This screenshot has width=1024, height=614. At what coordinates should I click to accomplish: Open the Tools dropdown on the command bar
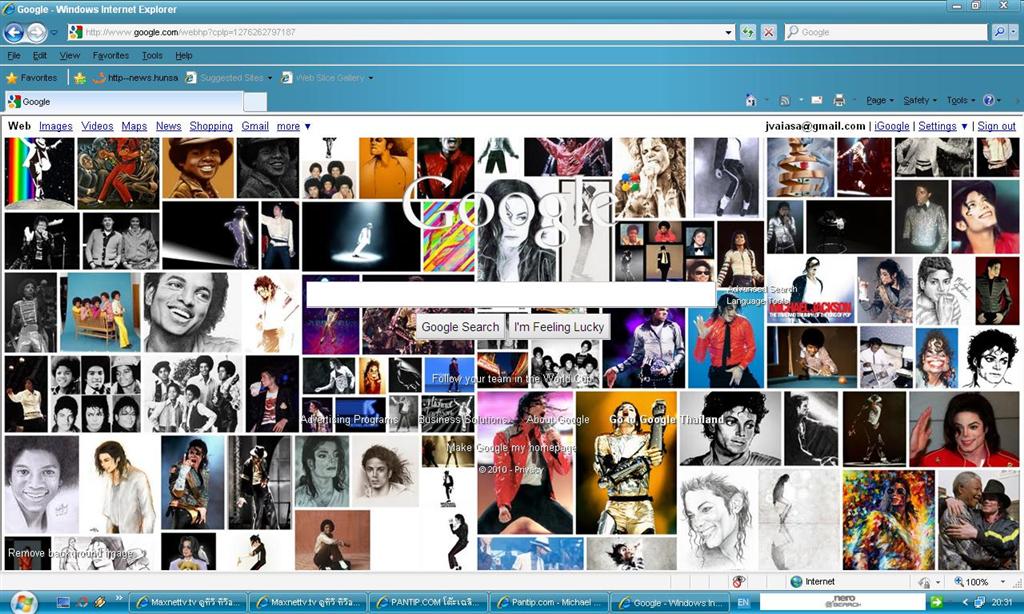coord(960,100)
